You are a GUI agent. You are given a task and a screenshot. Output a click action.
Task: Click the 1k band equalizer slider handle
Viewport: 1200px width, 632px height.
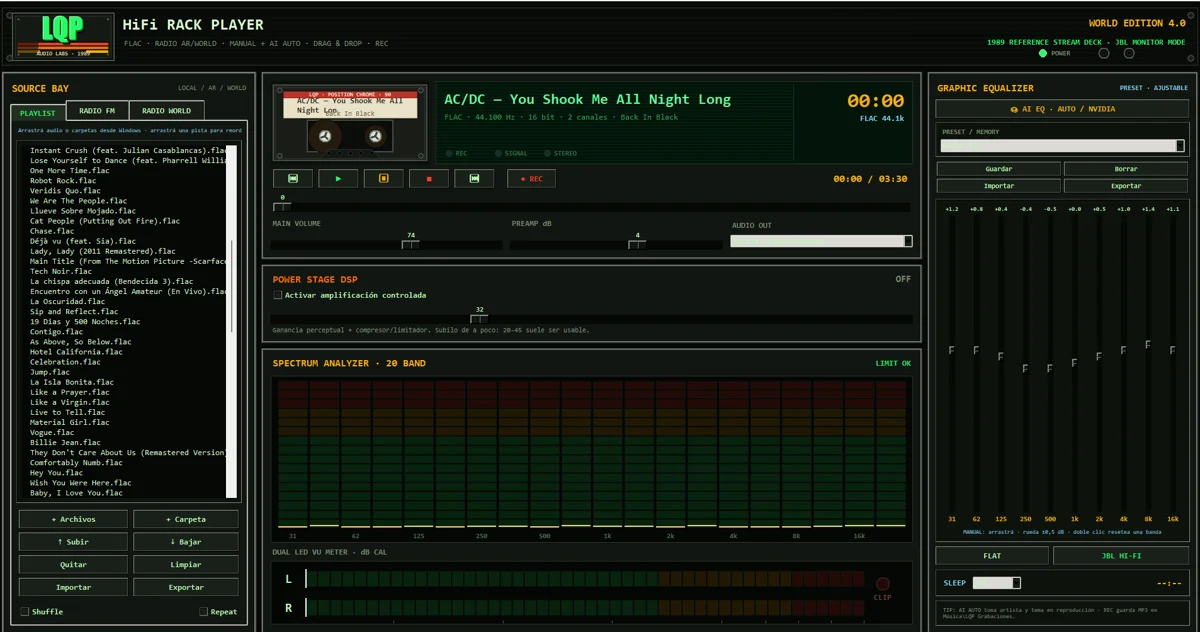tap(1074, 363)
